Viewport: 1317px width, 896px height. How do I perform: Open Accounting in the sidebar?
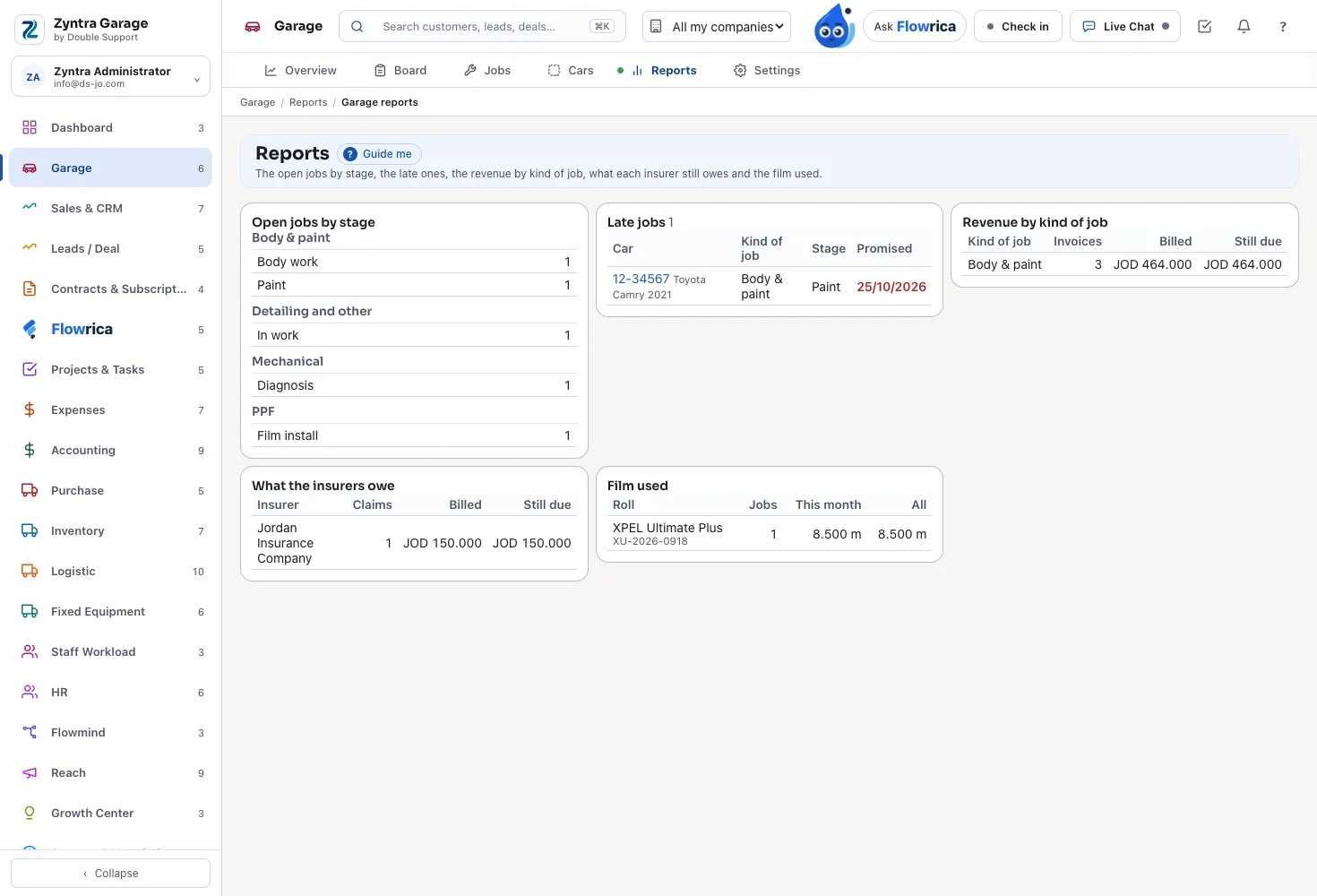pyautogui.click(x=110, y=450)
